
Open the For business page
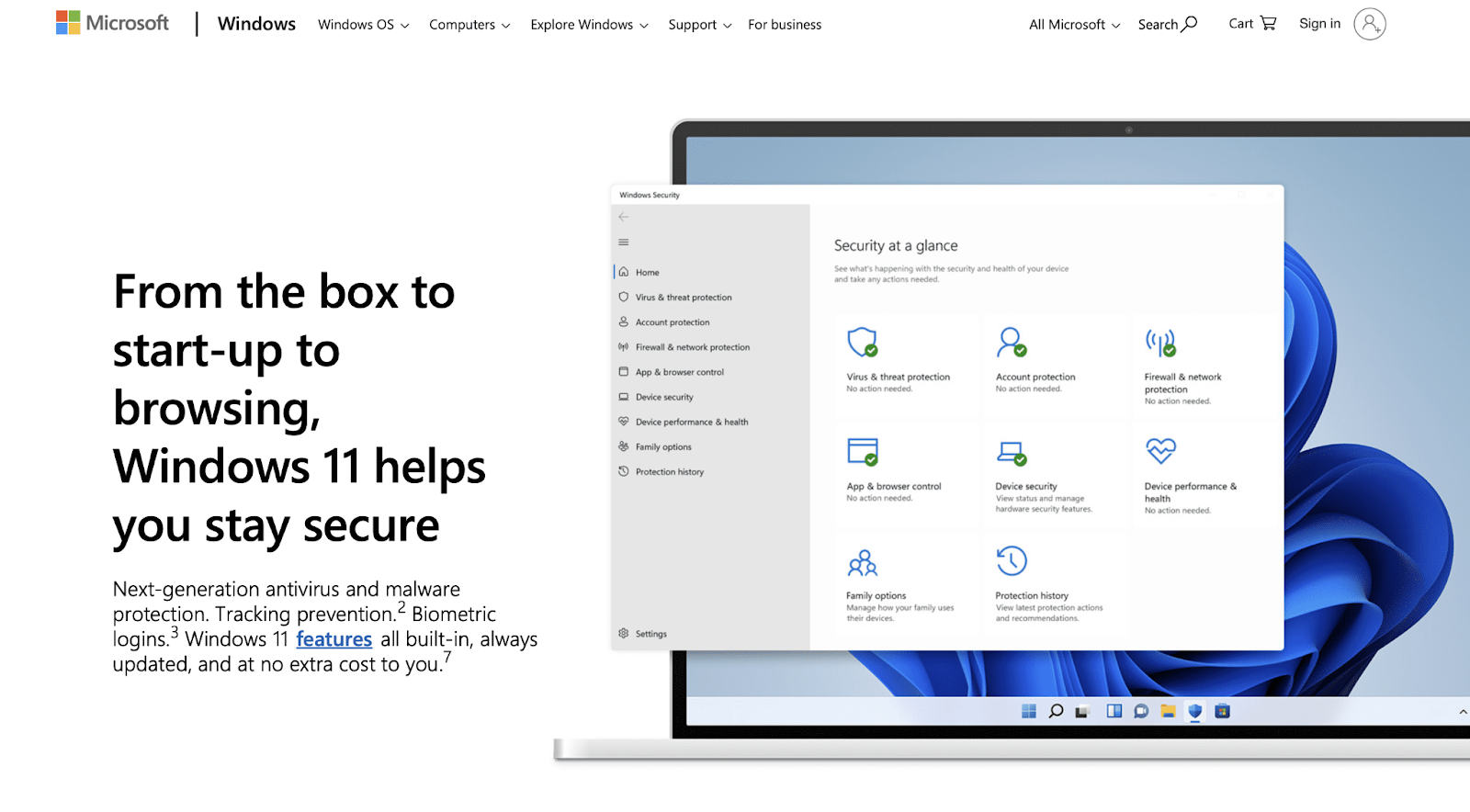point(785,25)
